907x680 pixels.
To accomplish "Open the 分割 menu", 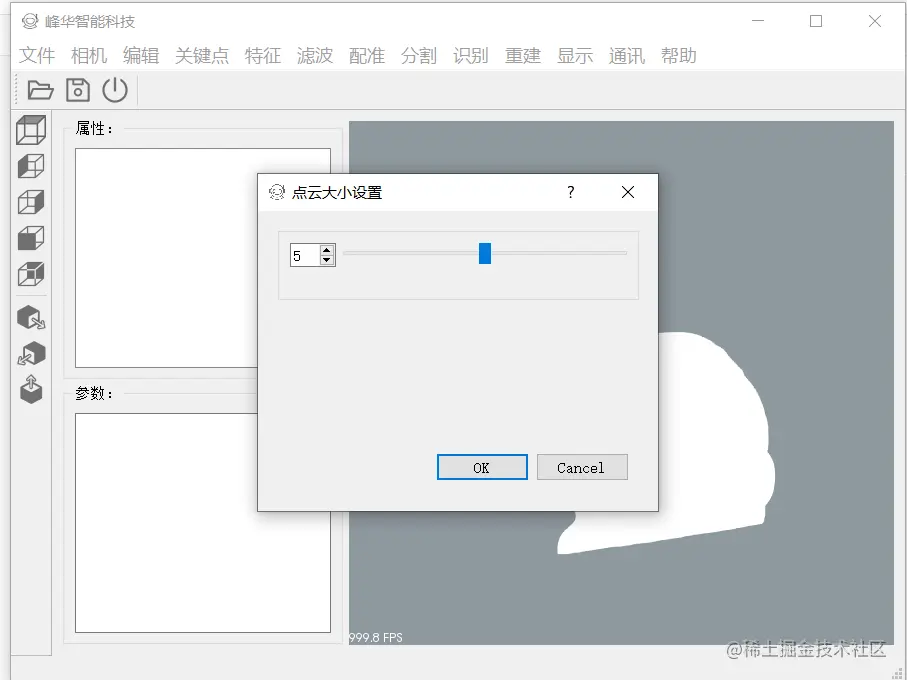I will pos(419,56).
